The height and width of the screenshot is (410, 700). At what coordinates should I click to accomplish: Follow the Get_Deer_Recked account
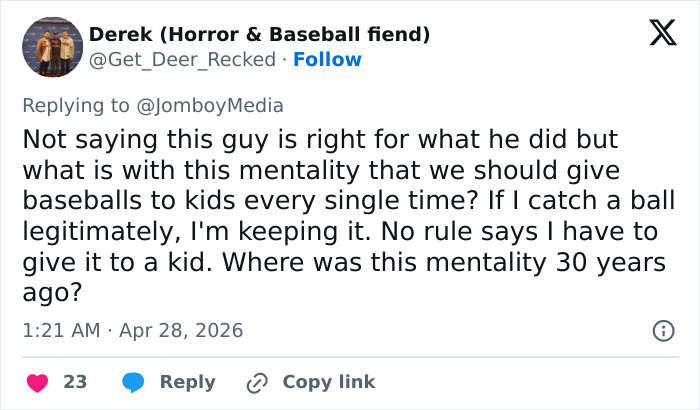327,60
